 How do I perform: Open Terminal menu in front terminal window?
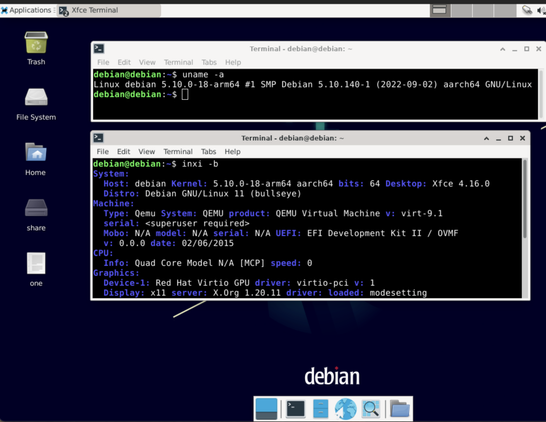178,151
